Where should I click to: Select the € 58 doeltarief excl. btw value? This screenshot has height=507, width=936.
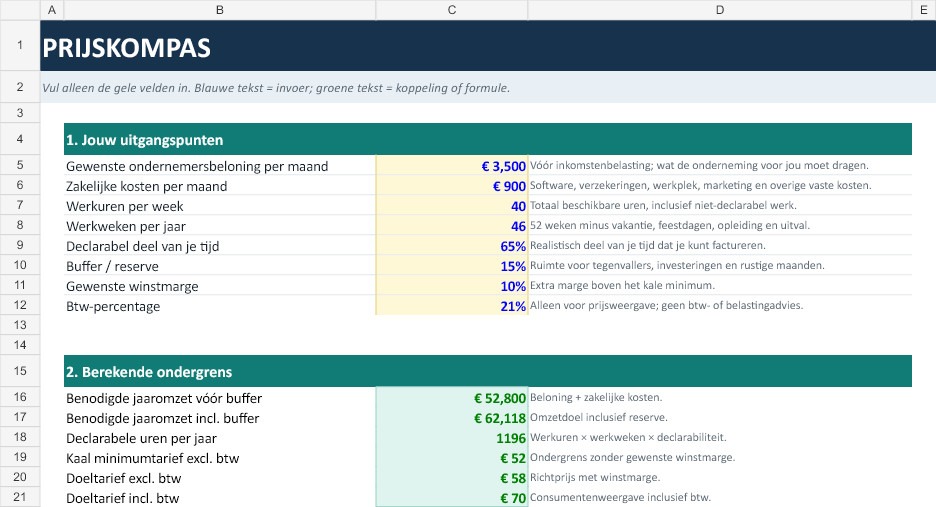click(x=452, y=477)
